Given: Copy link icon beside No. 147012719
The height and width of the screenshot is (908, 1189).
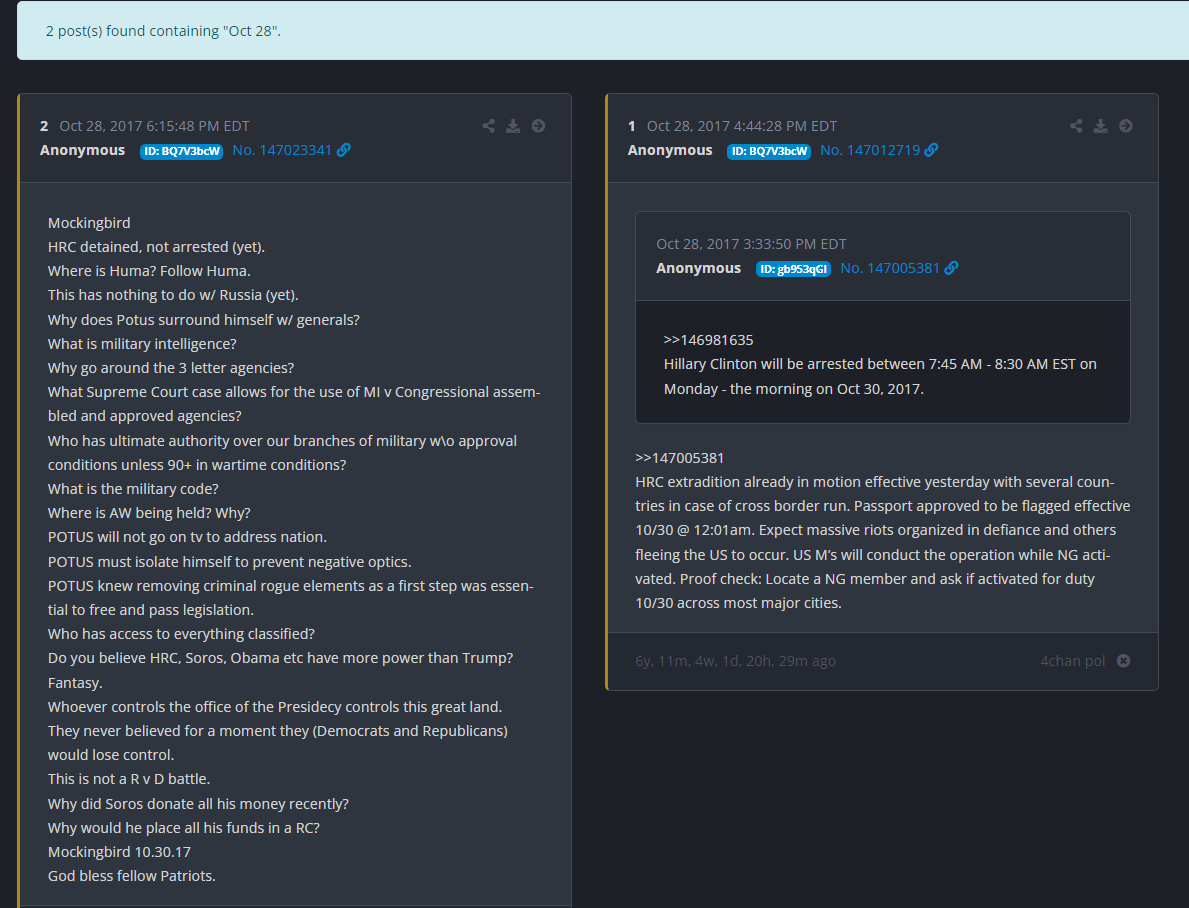Looking at the screenshot, I should (x=931, y=150).
